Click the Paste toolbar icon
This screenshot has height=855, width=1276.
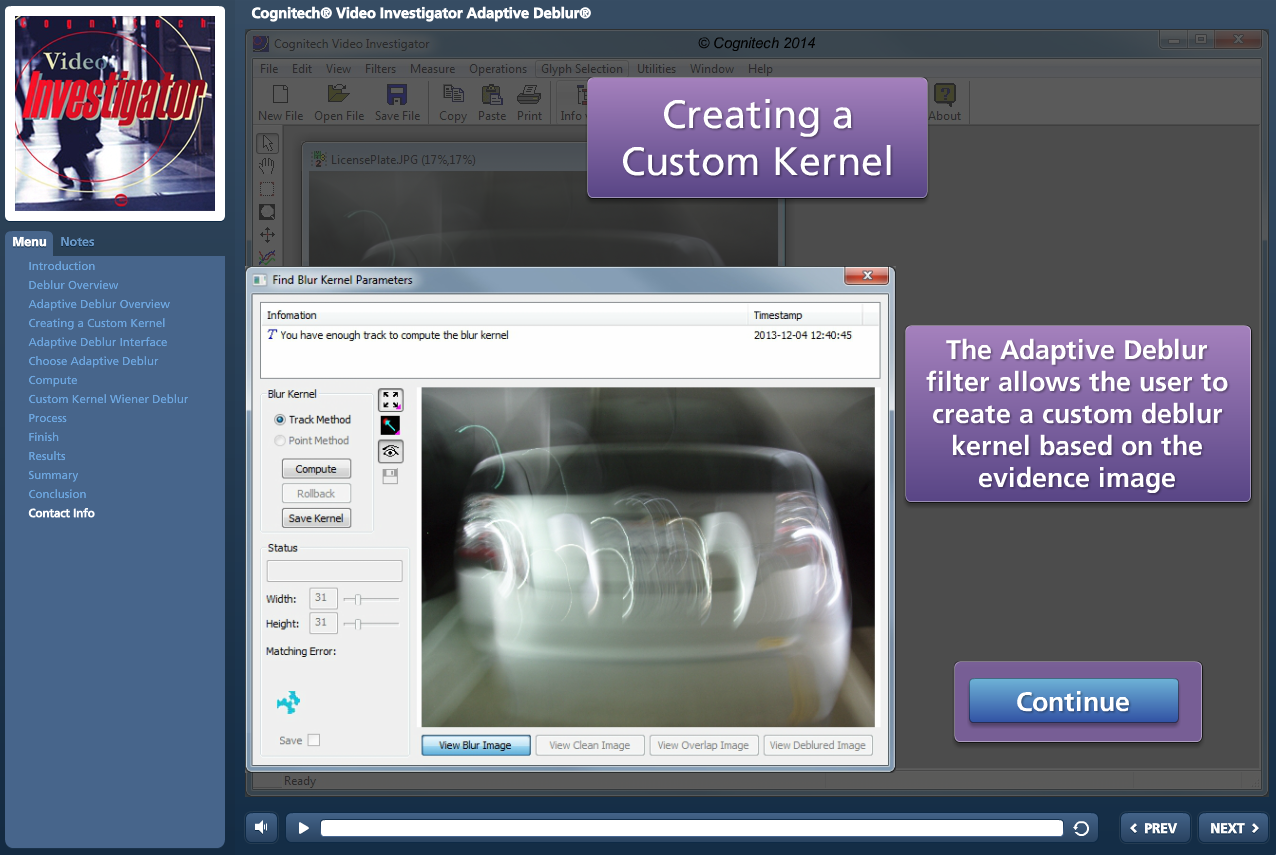pyautogui.click(x=491, y=95)
